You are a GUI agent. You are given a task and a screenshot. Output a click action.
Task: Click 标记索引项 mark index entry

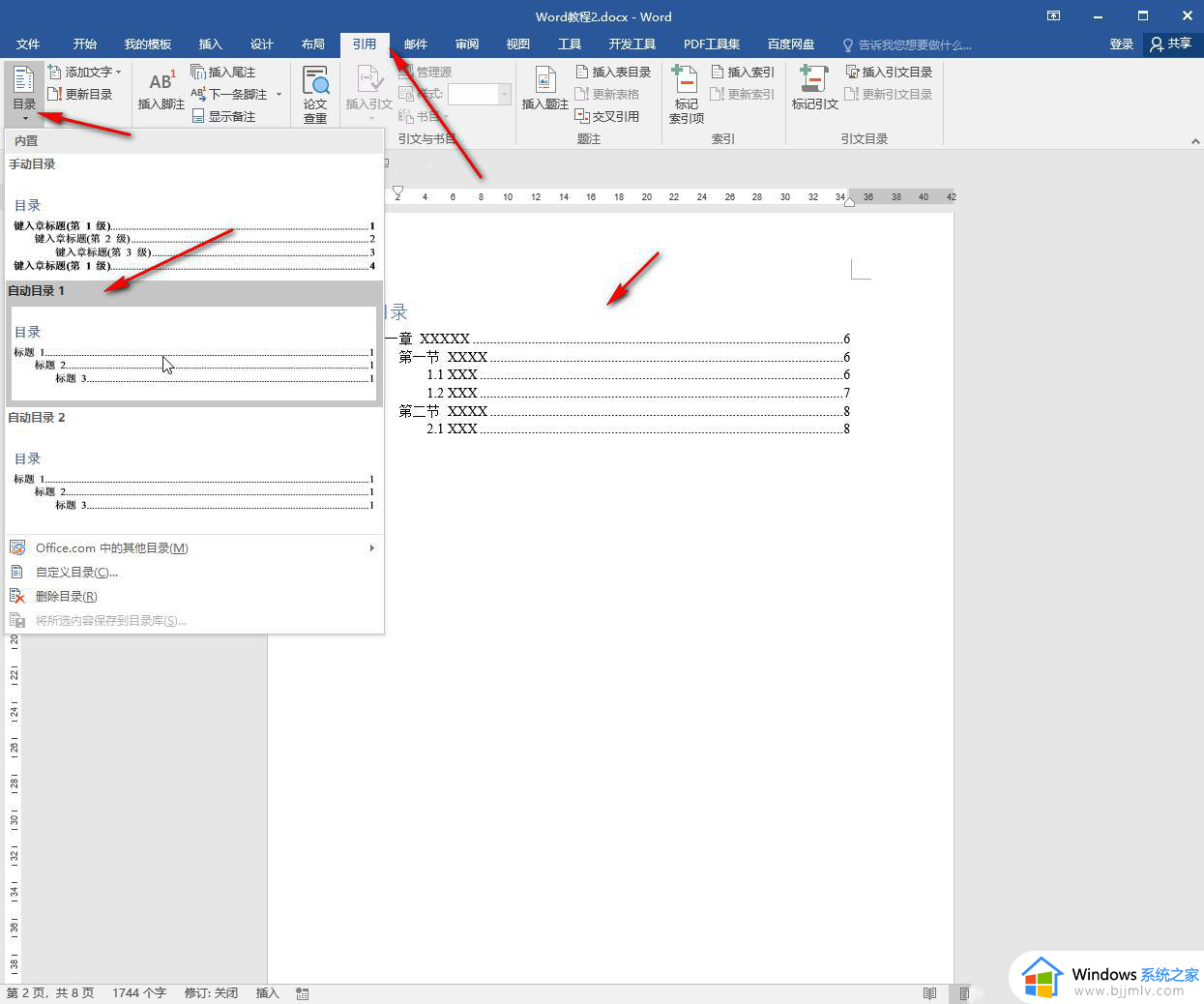(687, 94)
